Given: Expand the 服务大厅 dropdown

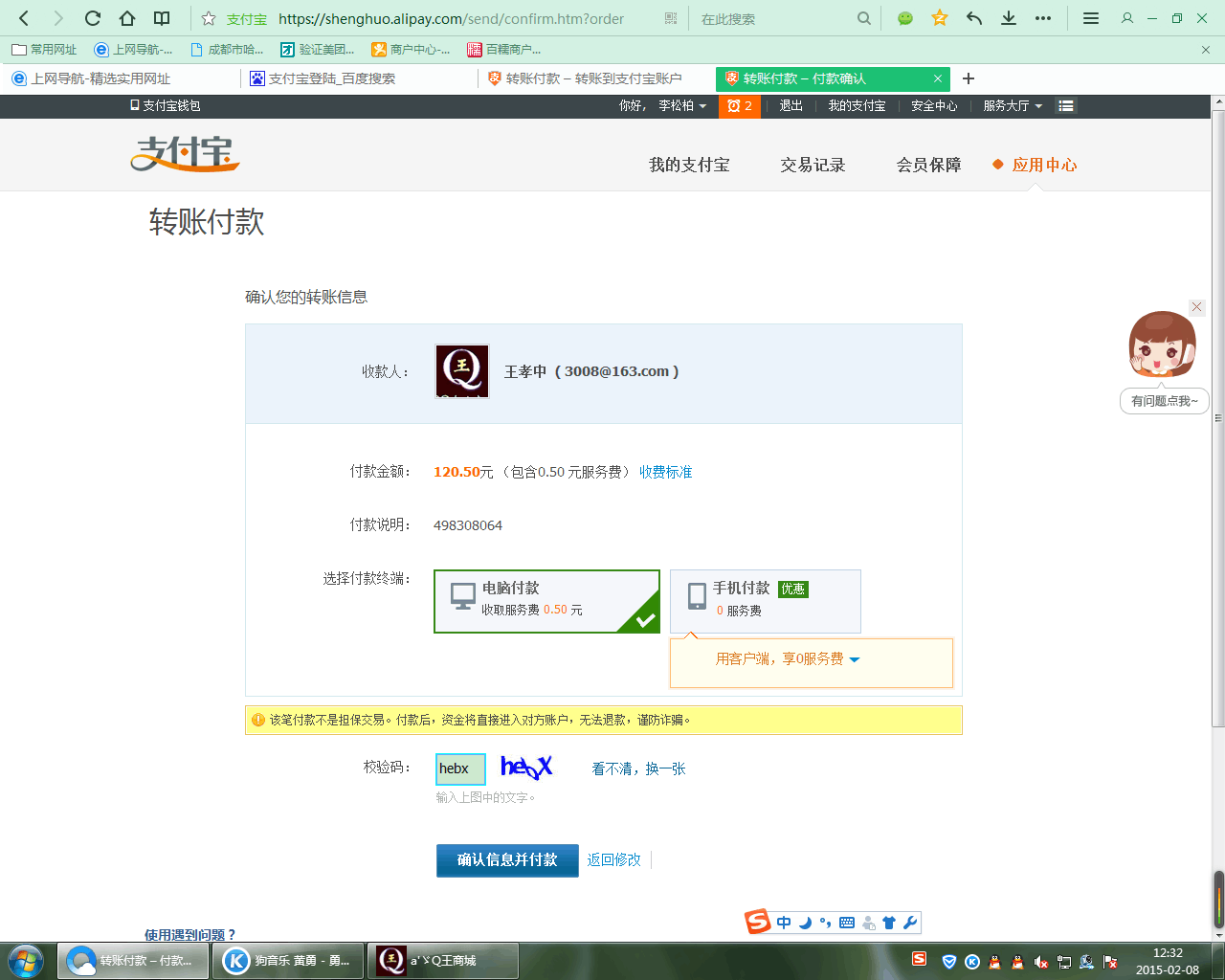Looking at the screenshot, I should pos(1013,105).
